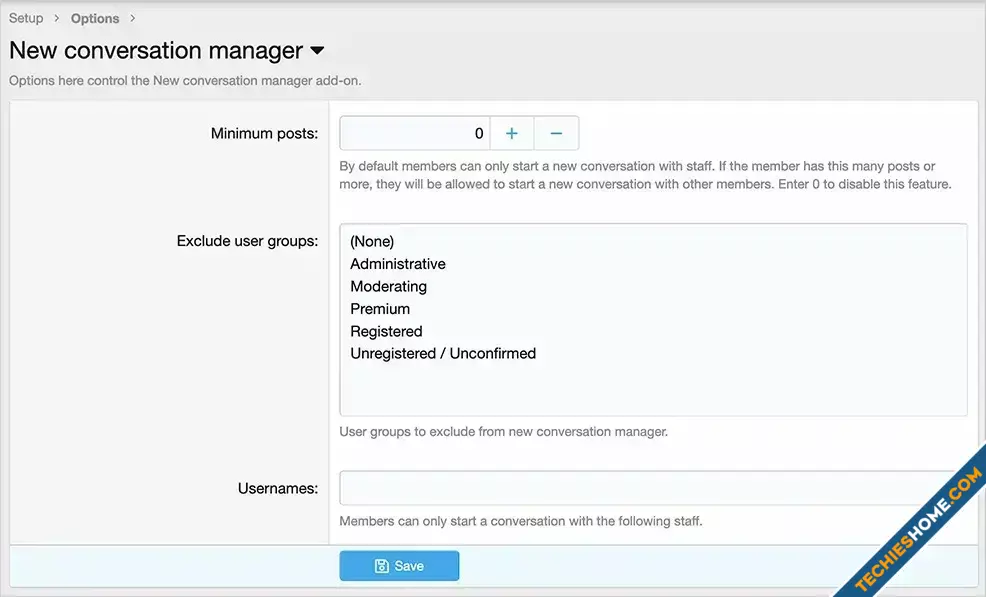Click the New conversation manager heading
This screenshot has width=986, height=597.
(x=156, y=50)
